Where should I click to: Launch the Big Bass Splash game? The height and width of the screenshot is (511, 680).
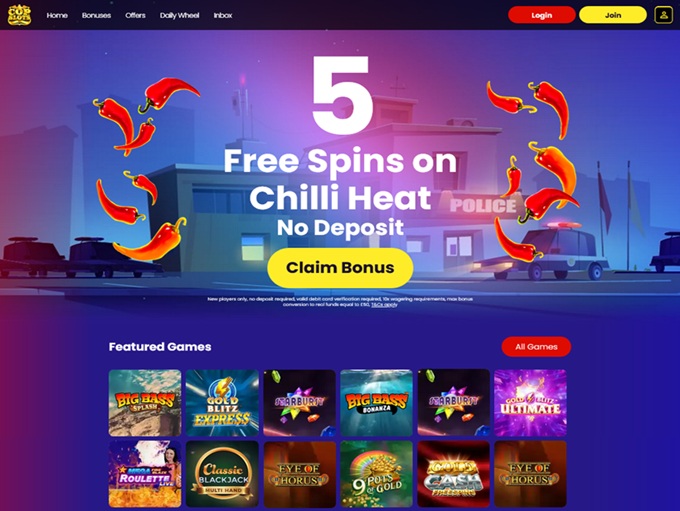pos(145,403)
